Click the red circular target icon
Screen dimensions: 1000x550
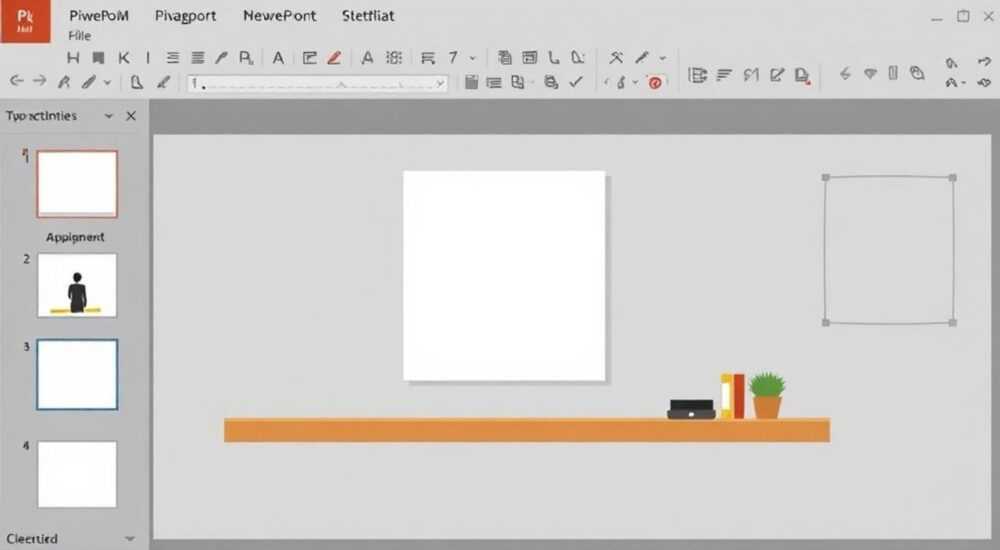tap(654, 82)
